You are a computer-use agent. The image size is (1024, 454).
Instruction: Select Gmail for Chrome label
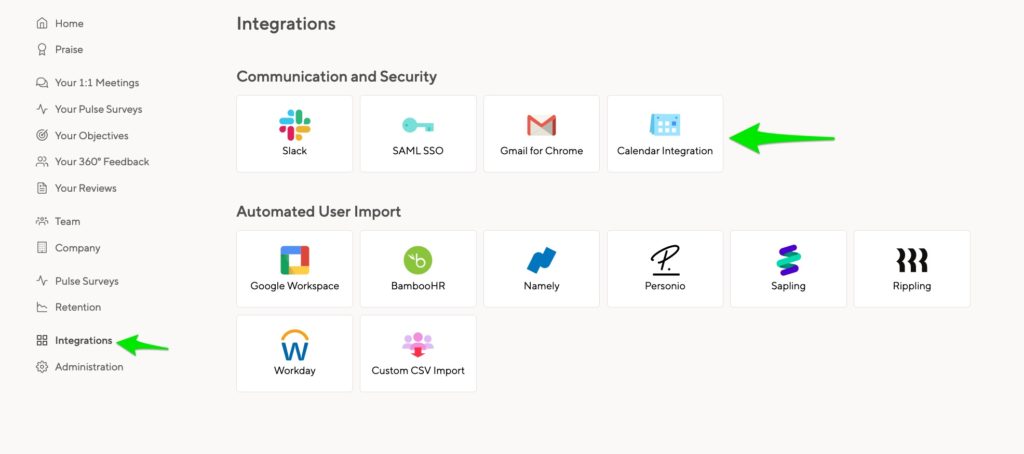pyautogui.click(x=541, y=151)
